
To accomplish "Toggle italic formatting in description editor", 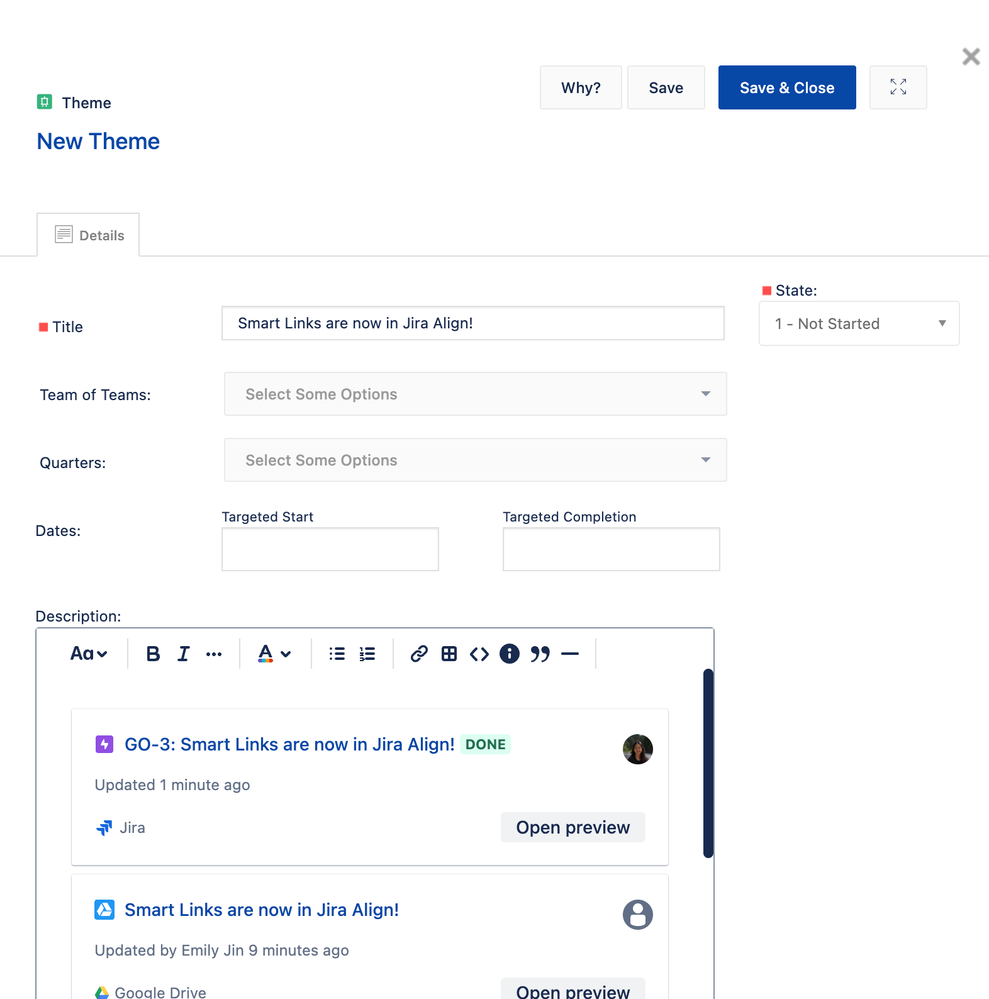I will (184, 654).
